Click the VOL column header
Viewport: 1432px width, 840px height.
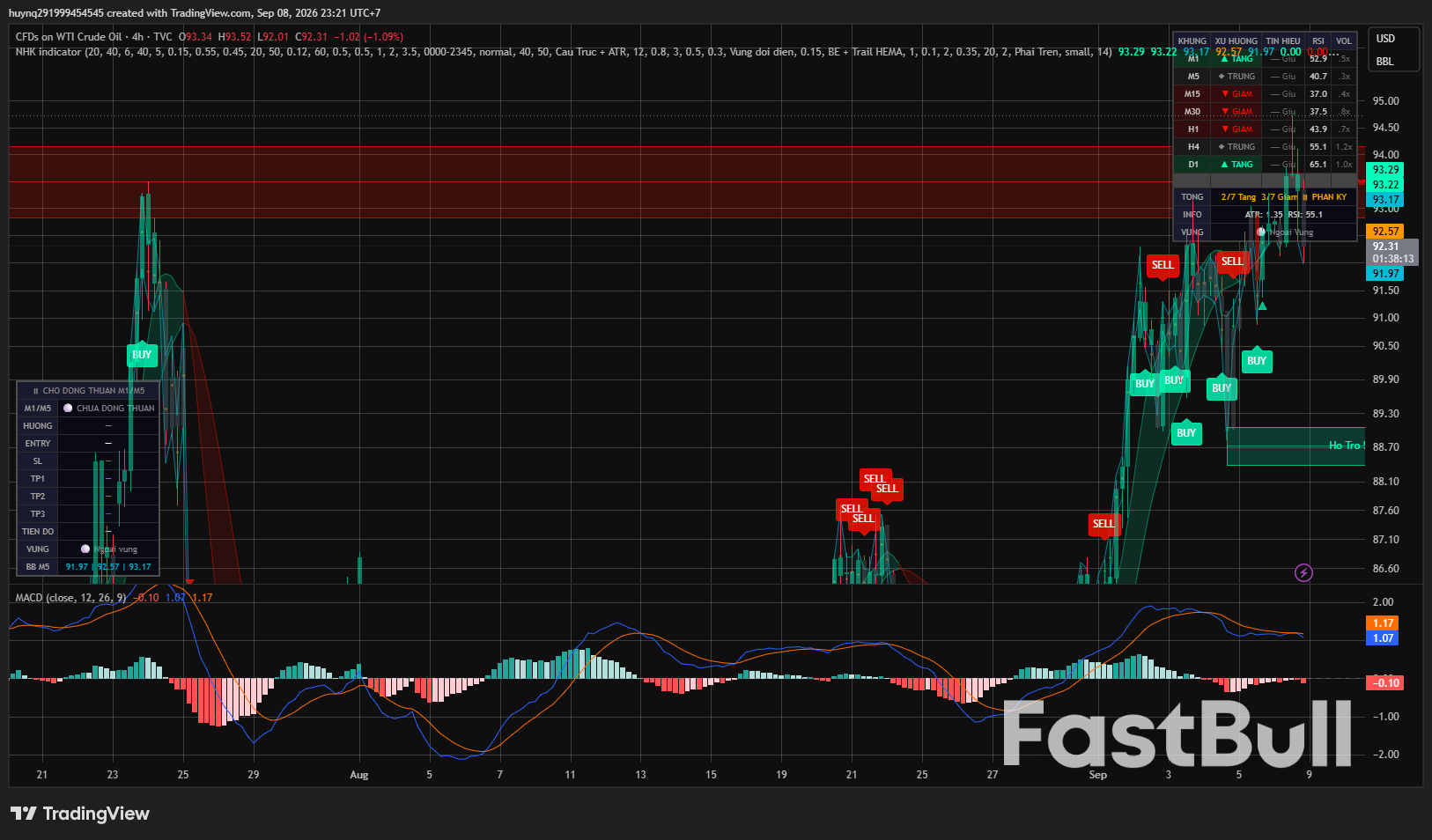(1344, 41)
